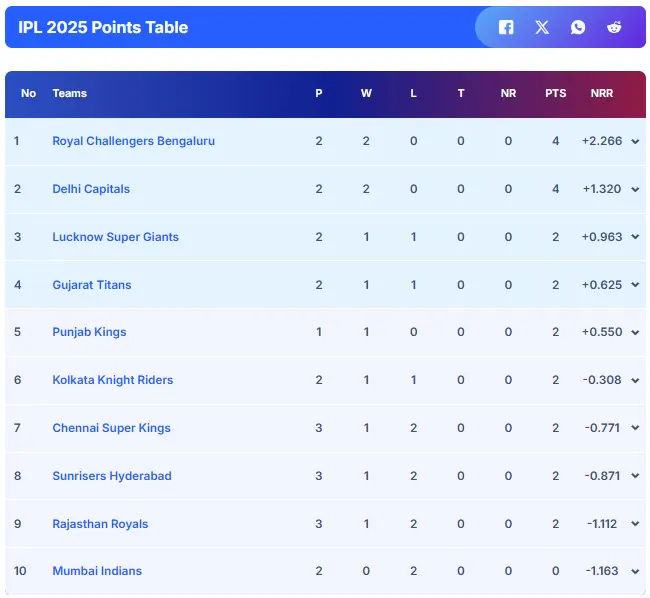Expand Punjab Kings row chevron

(635, 333)
